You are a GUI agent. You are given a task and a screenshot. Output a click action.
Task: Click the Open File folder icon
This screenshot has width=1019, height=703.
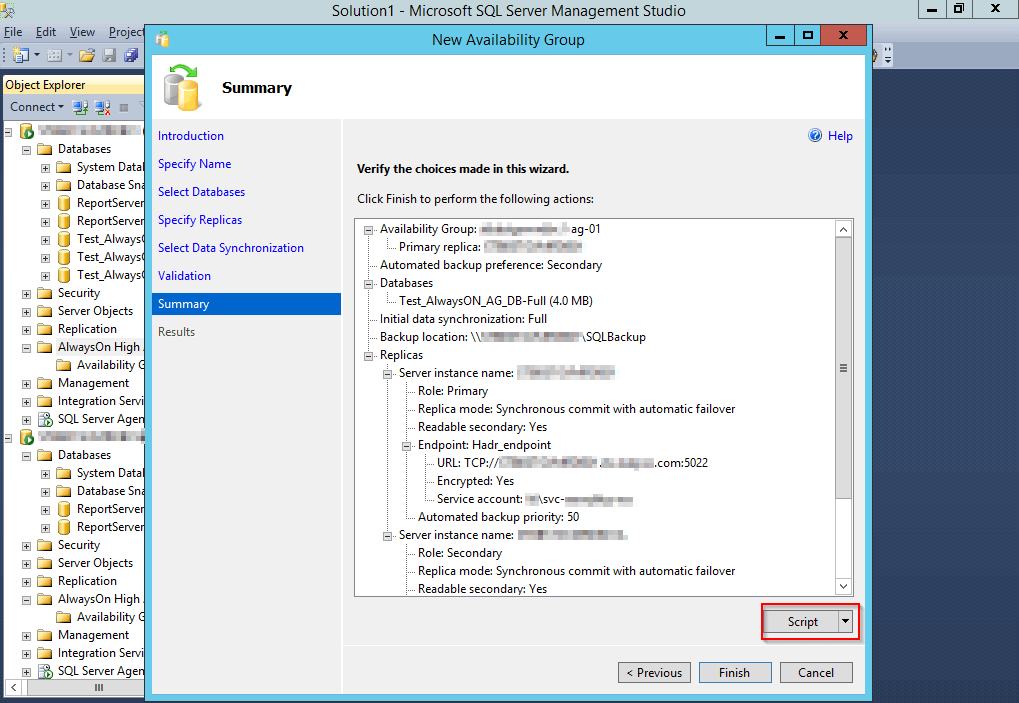coord(87,55)
